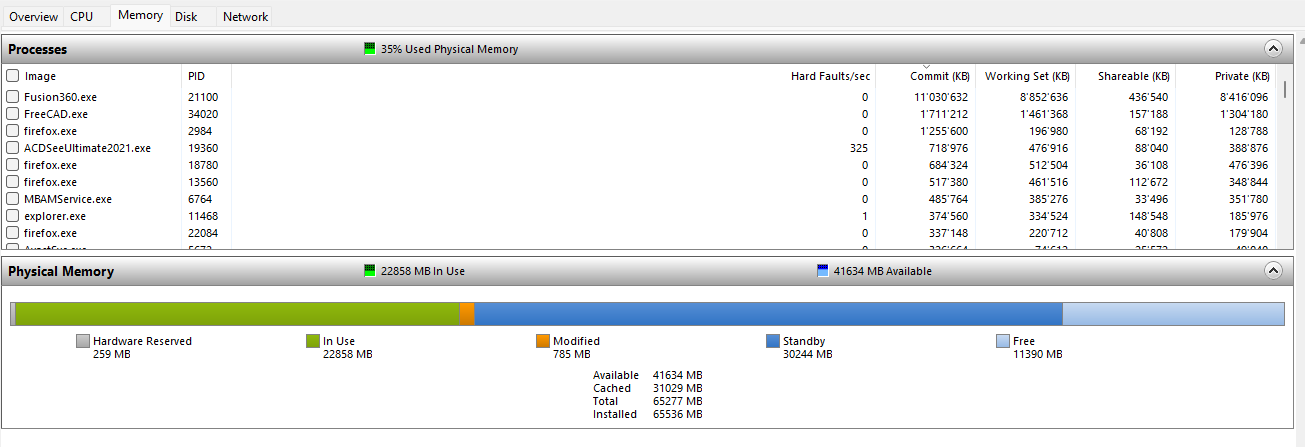Toggle the select-all Image checkbox
The width and height of the screenshot is (1305, 447).
(13, 76)
